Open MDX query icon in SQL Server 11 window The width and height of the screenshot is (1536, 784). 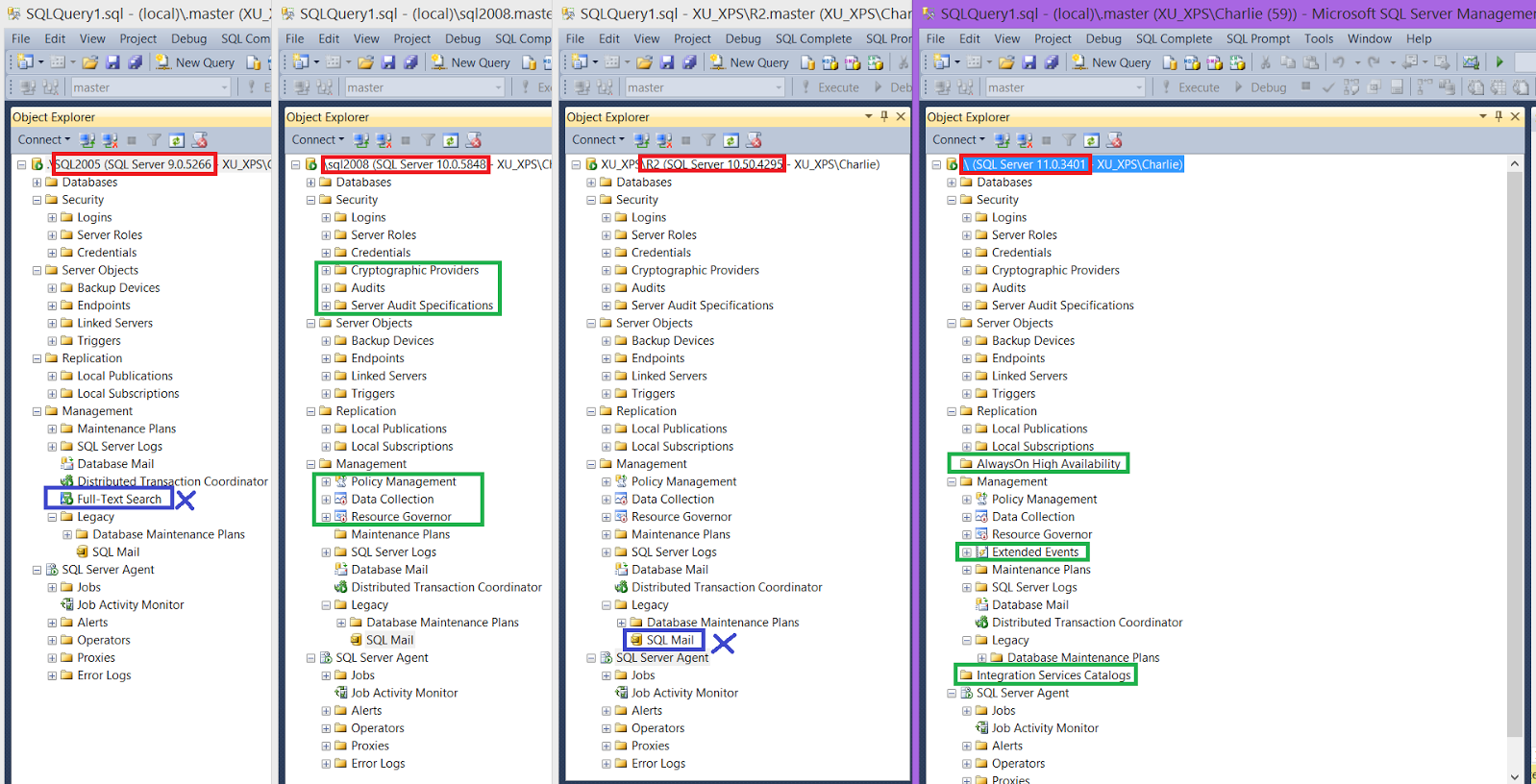click(1192, 62)
